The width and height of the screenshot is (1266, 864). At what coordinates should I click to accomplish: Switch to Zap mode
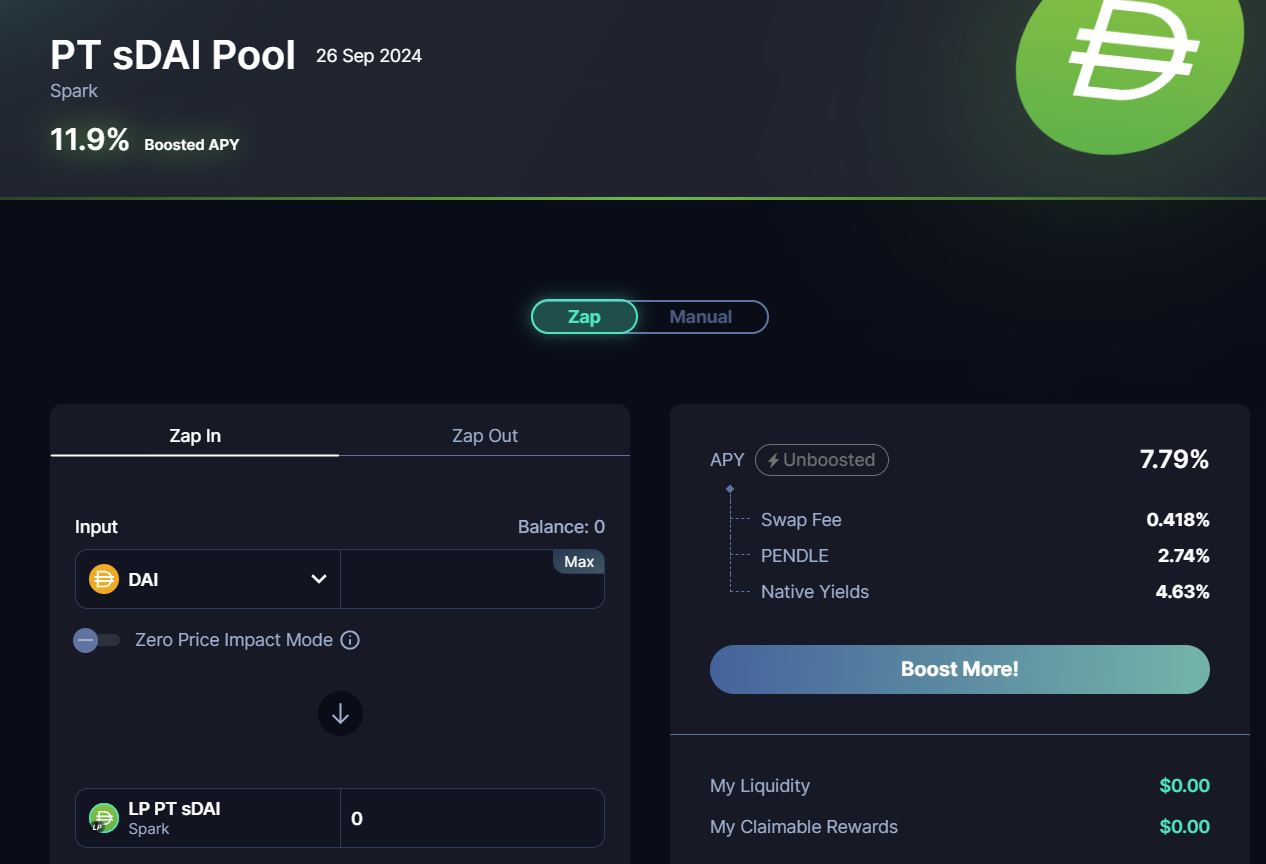click(584, 317)
